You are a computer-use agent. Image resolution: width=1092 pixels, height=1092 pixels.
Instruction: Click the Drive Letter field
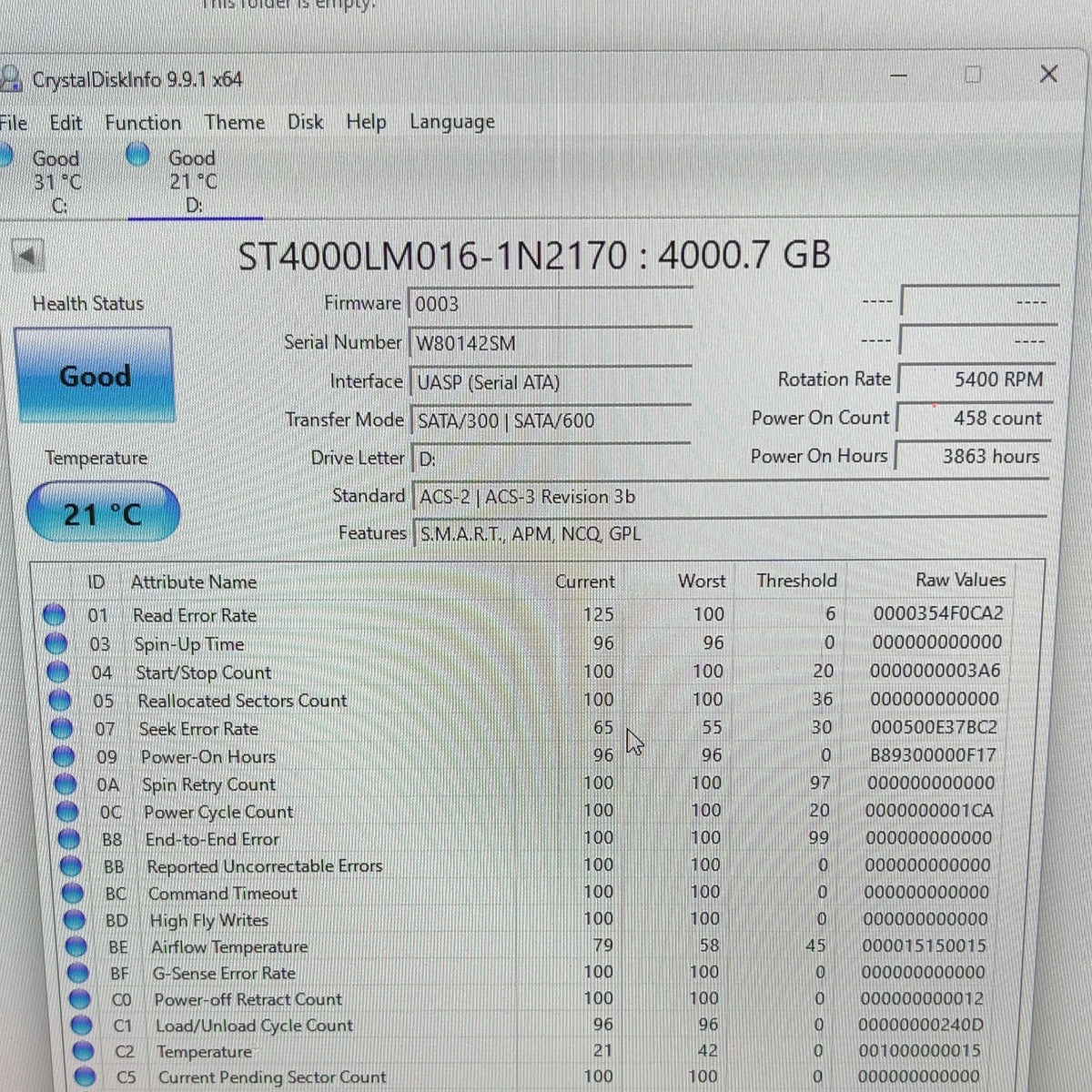pyautogui.click(x=551, y=459)
